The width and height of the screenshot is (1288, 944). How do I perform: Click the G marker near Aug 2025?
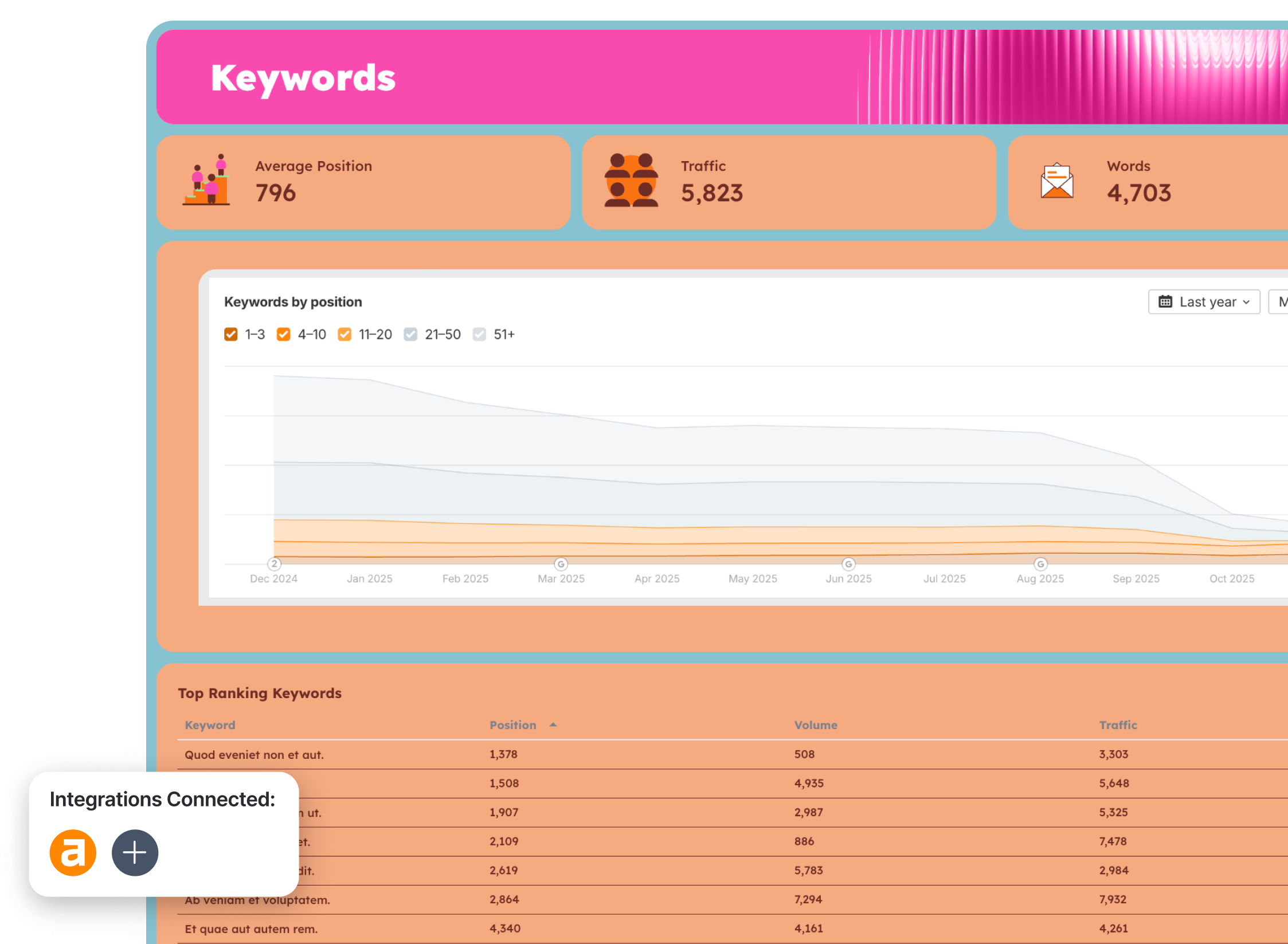(1040, 563)
